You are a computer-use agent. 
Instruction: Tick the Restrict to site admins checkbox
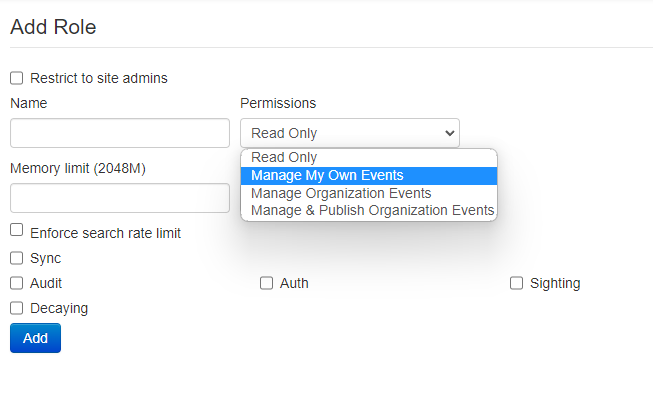(x=17, y=78)
